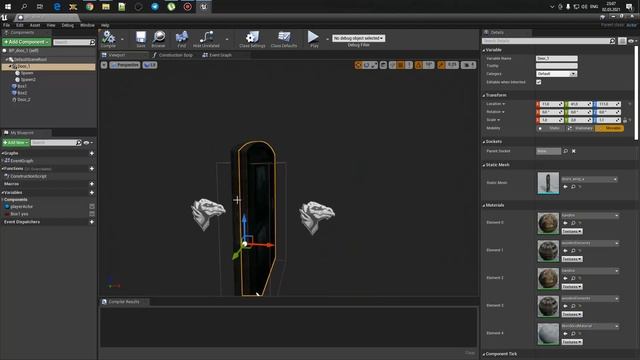Open the Edit menu
The width and height of the screenshot is (640, 360).
20,25
